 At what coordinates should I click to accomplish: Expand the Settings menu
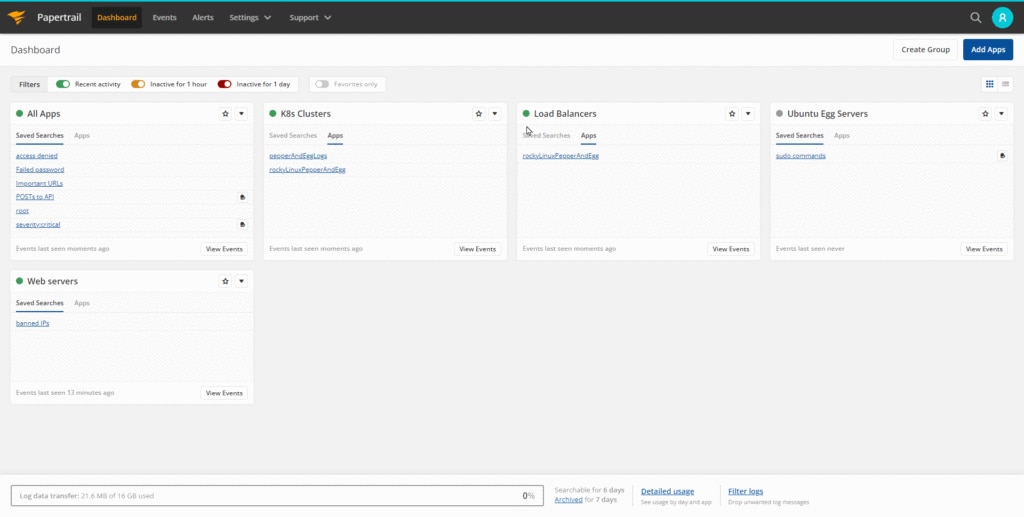coord(250,18)
